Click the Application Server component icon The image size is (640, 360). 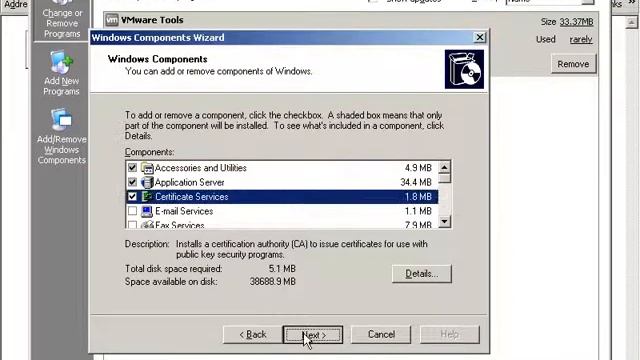[147, 182]
